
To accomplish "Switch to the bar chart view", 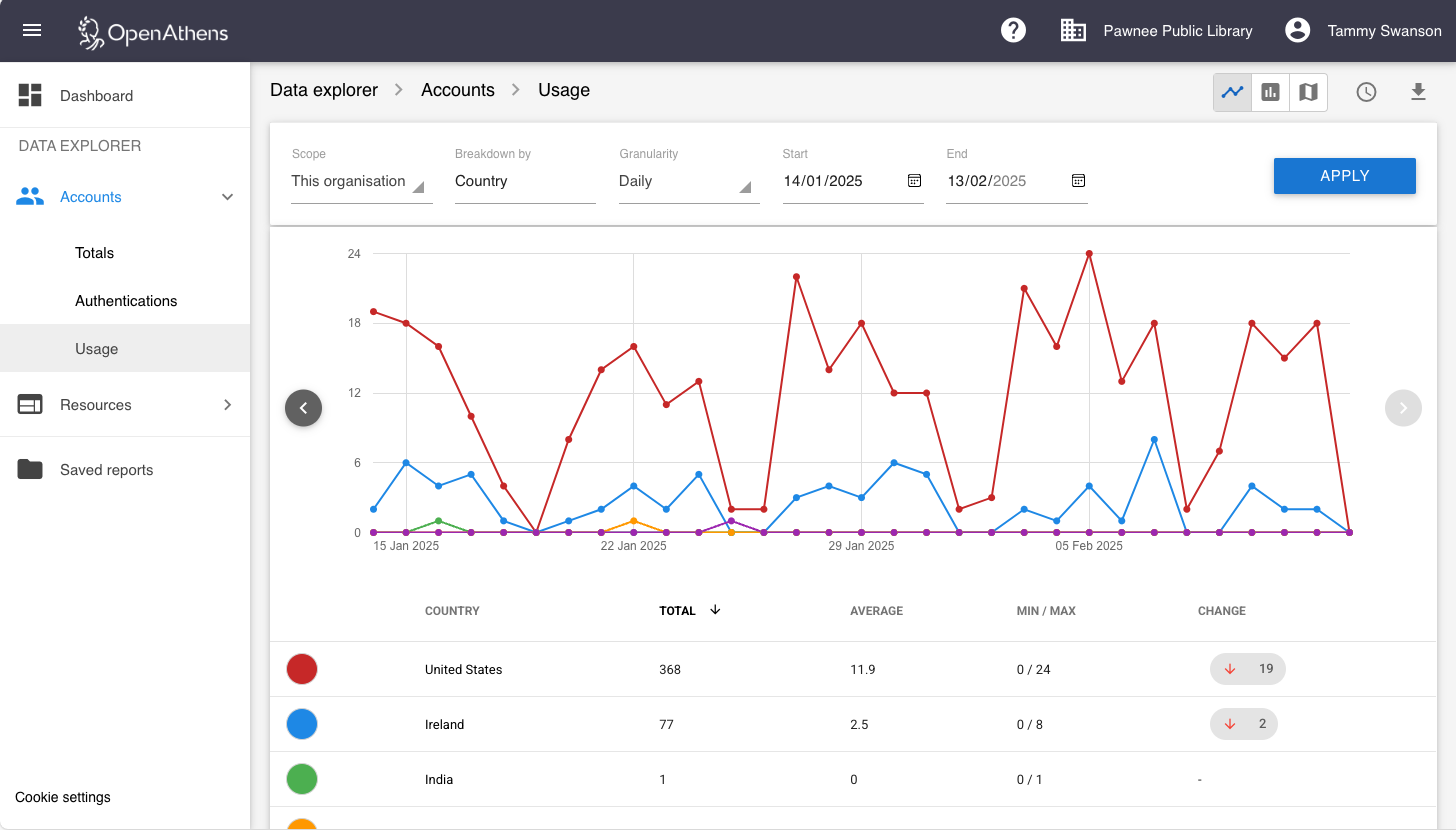I will [x=1270, y=92].
